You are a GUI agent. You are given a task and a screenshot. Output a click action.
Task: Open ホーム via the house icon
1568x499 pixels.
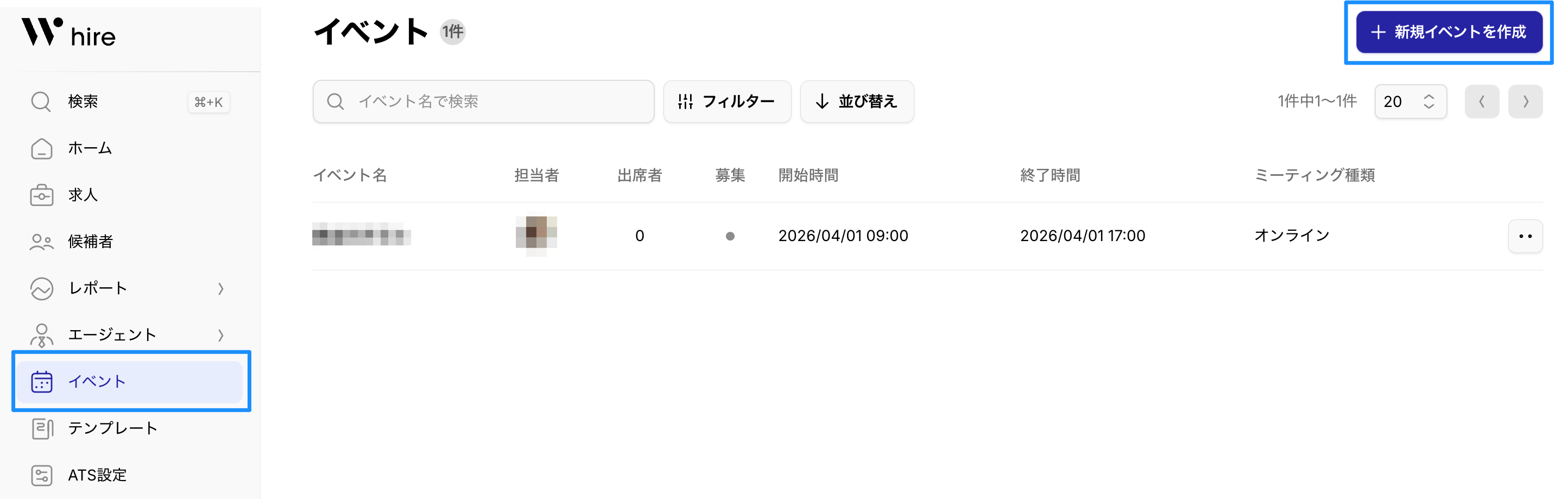pos(41,148)
